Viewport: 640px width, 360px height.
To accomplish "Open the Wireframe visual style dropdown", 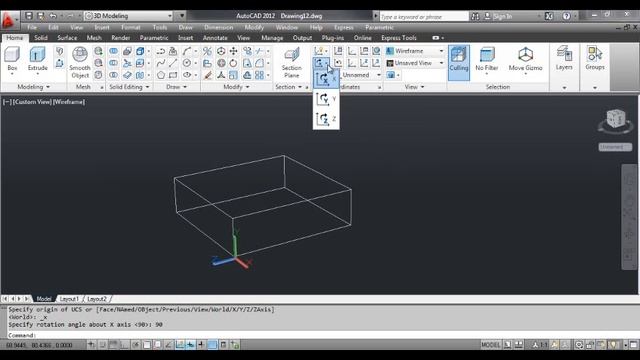I will coord(415,51).
